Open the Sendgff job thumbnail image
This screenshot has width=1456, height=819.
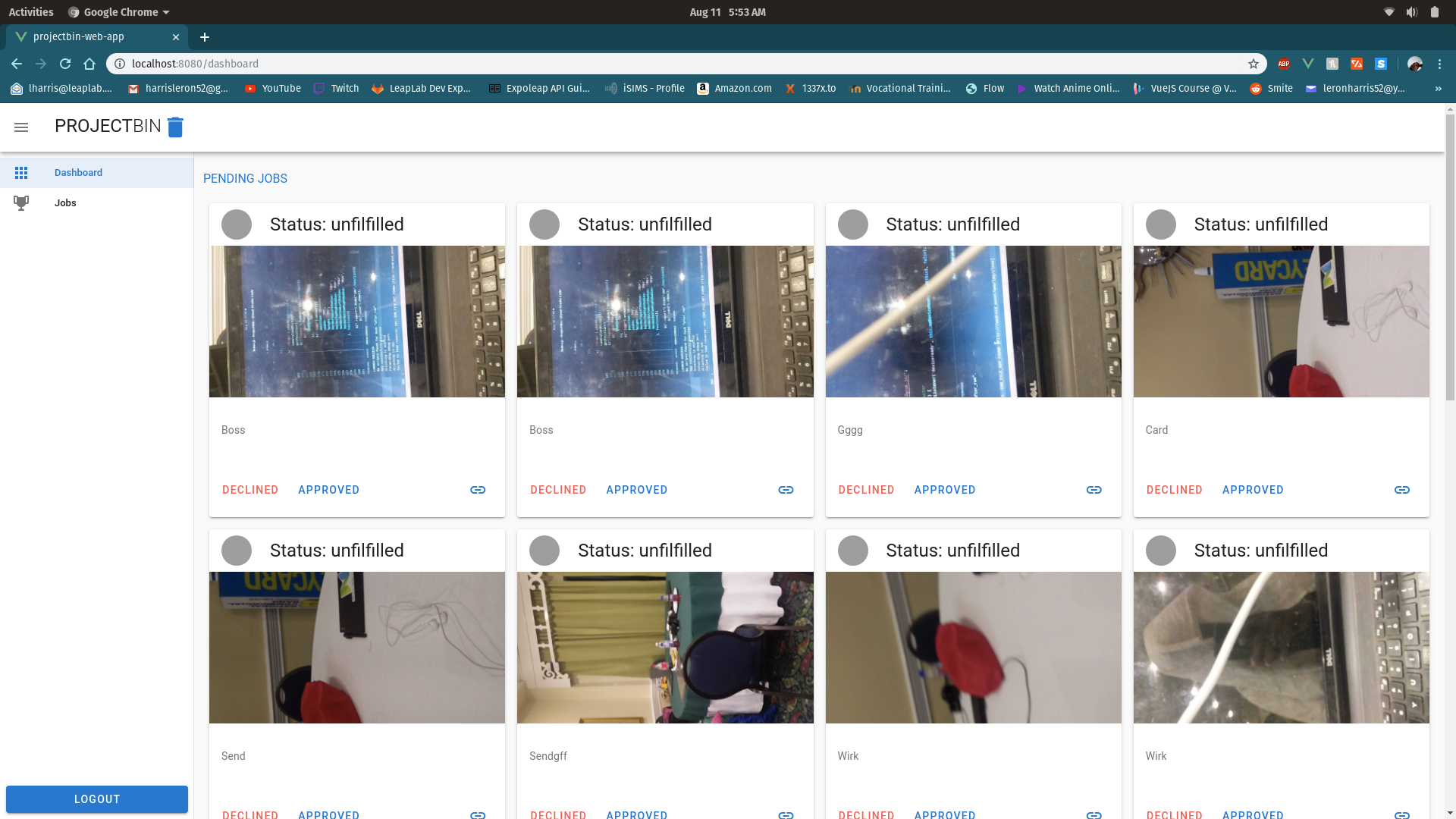tap(665, 647)
